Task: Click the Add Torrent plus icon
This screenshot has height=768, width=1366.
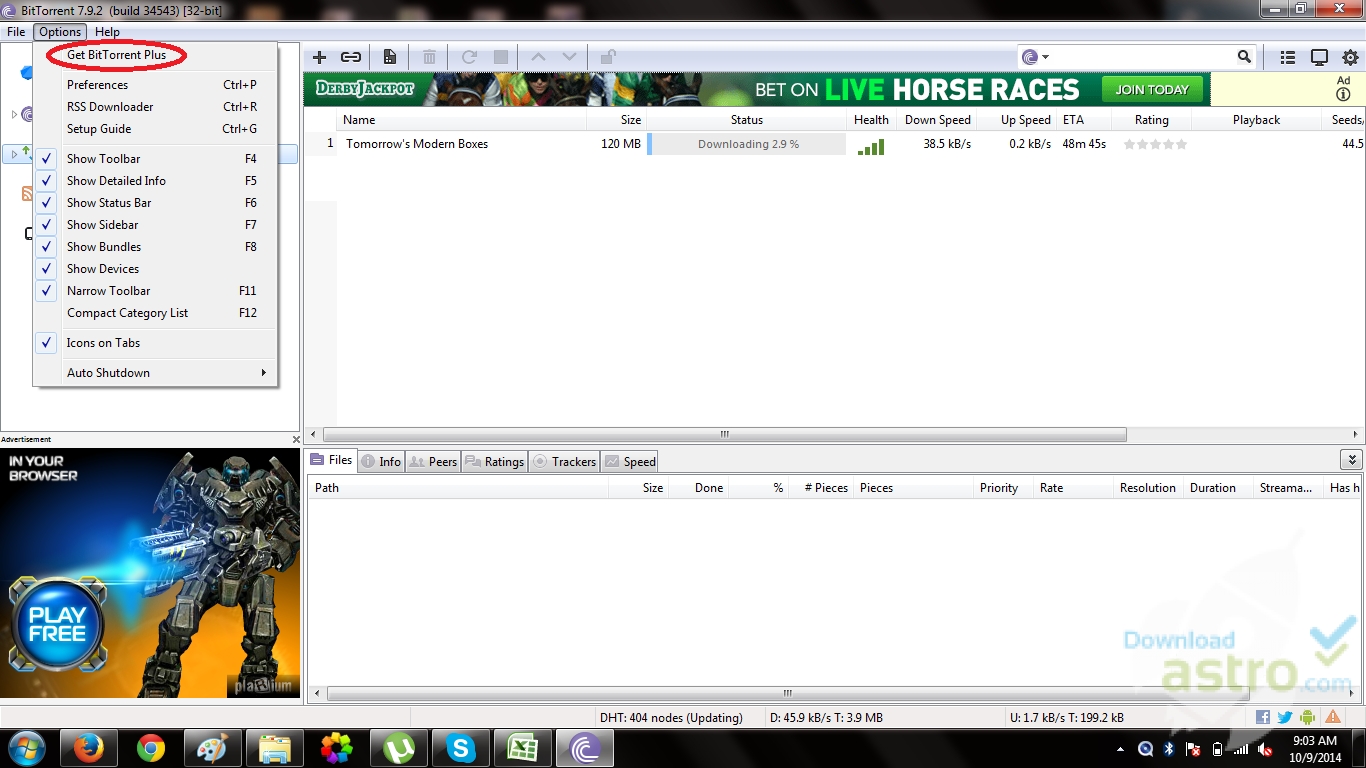Action: click(x=320, y=57)
